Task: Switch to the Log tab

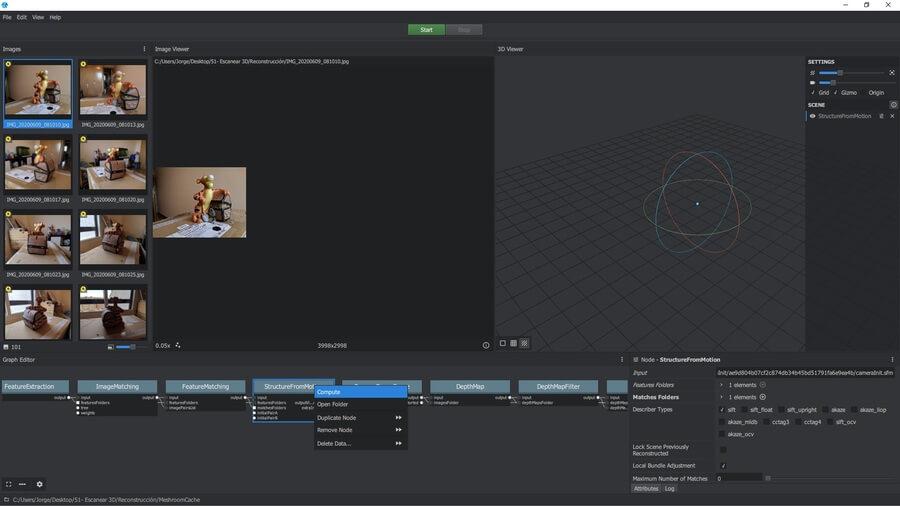Action: [670, 488]
